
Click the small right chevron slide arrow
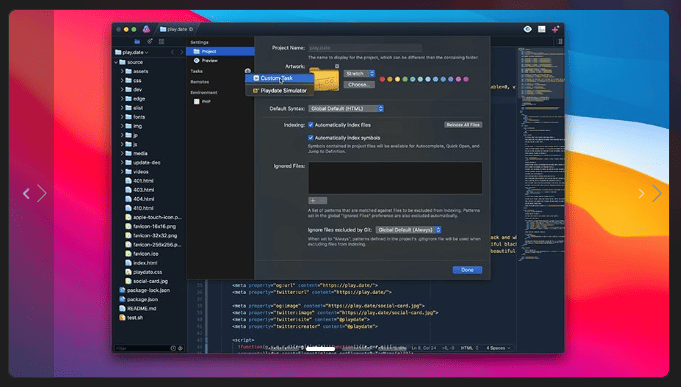click(641, 194)
